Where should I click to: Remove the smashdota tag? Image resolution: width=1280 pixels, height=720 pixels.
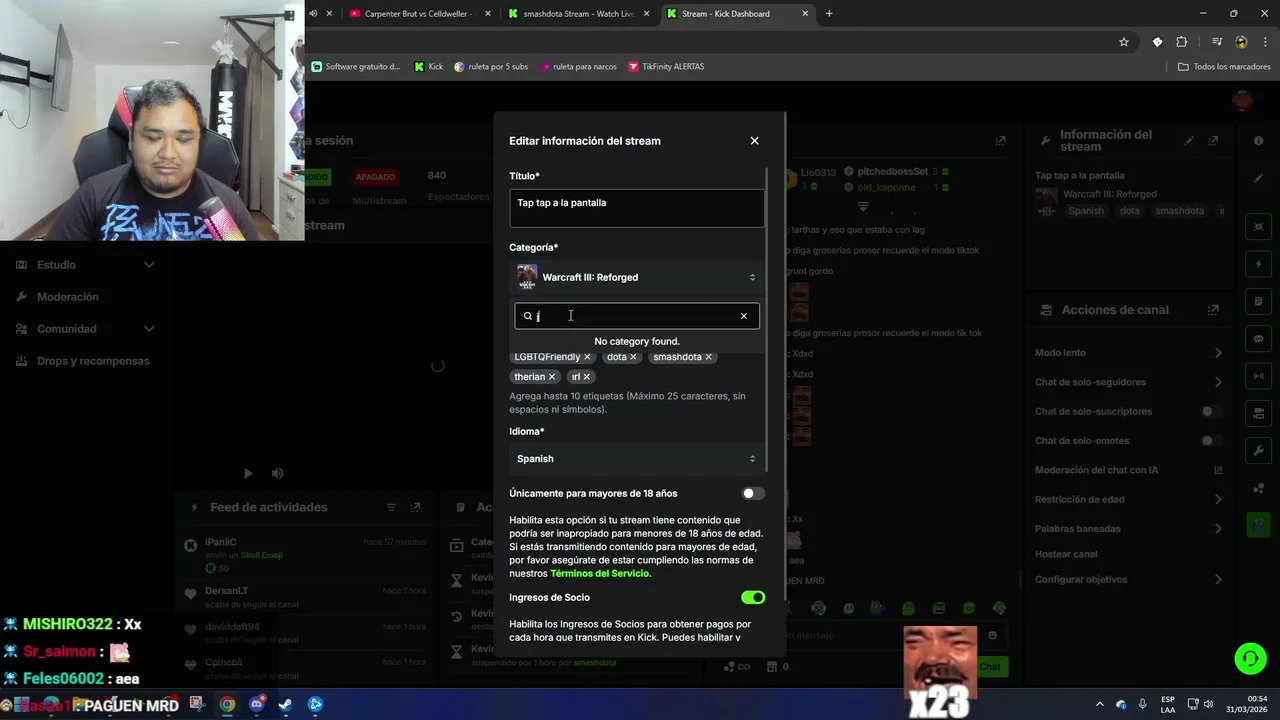pos(708,357)
